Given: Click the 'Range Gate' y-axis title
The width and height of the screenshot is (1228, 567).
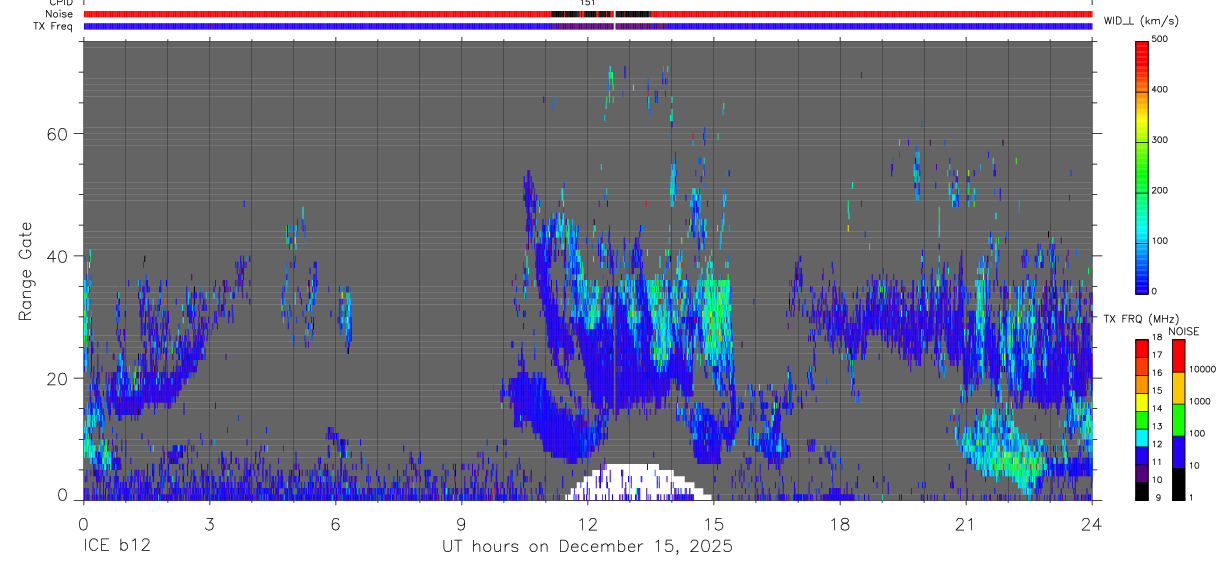Looking at the screenshot, I should (x=25, y=271).
